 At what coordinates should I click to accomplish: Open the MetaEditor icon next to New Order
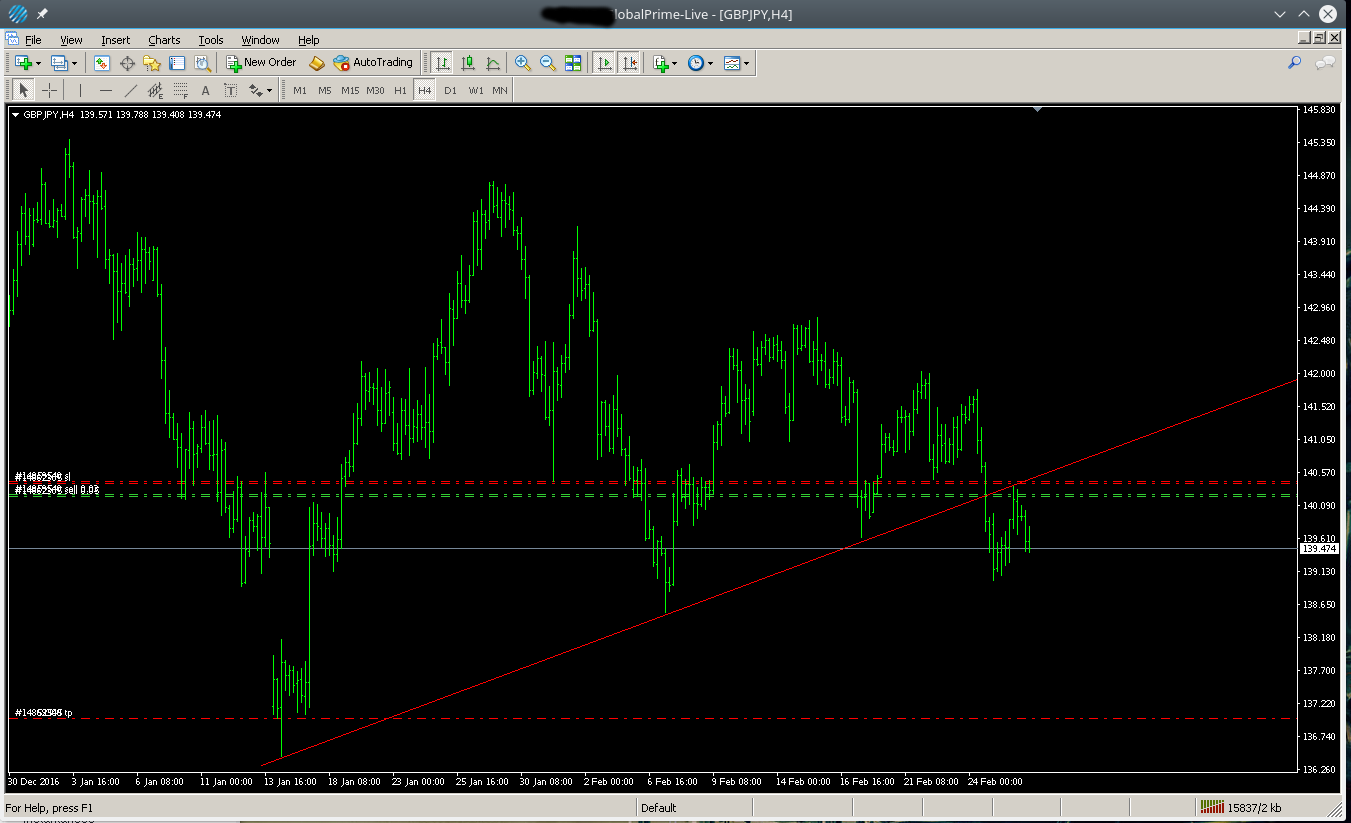[x=317, y=62]
